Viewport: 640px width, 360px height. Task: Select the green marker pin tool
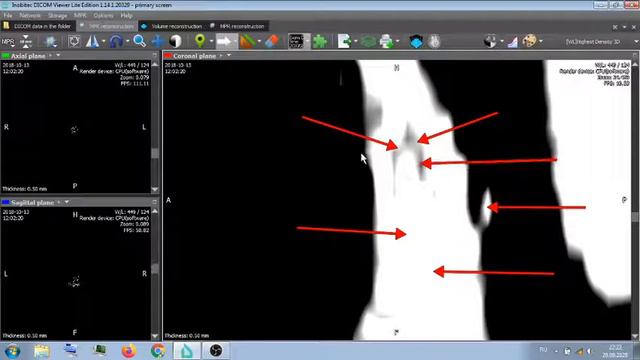pos(200,41)
